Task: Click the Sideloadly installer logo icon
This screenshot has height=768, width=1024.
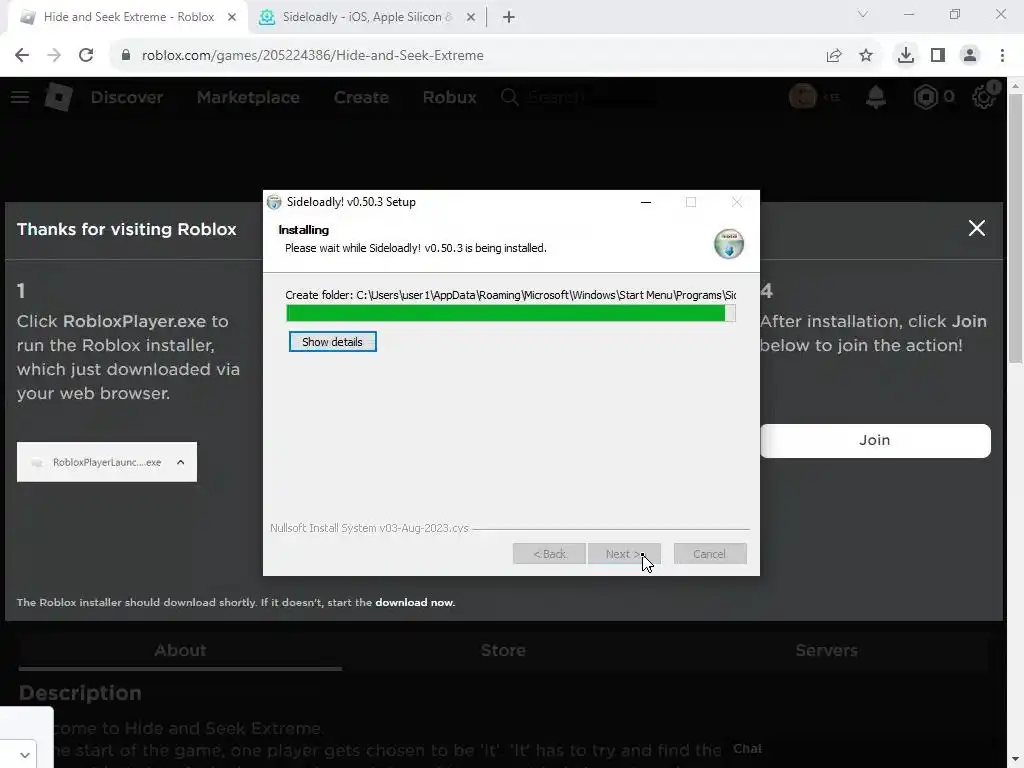Action: [729, 244]
